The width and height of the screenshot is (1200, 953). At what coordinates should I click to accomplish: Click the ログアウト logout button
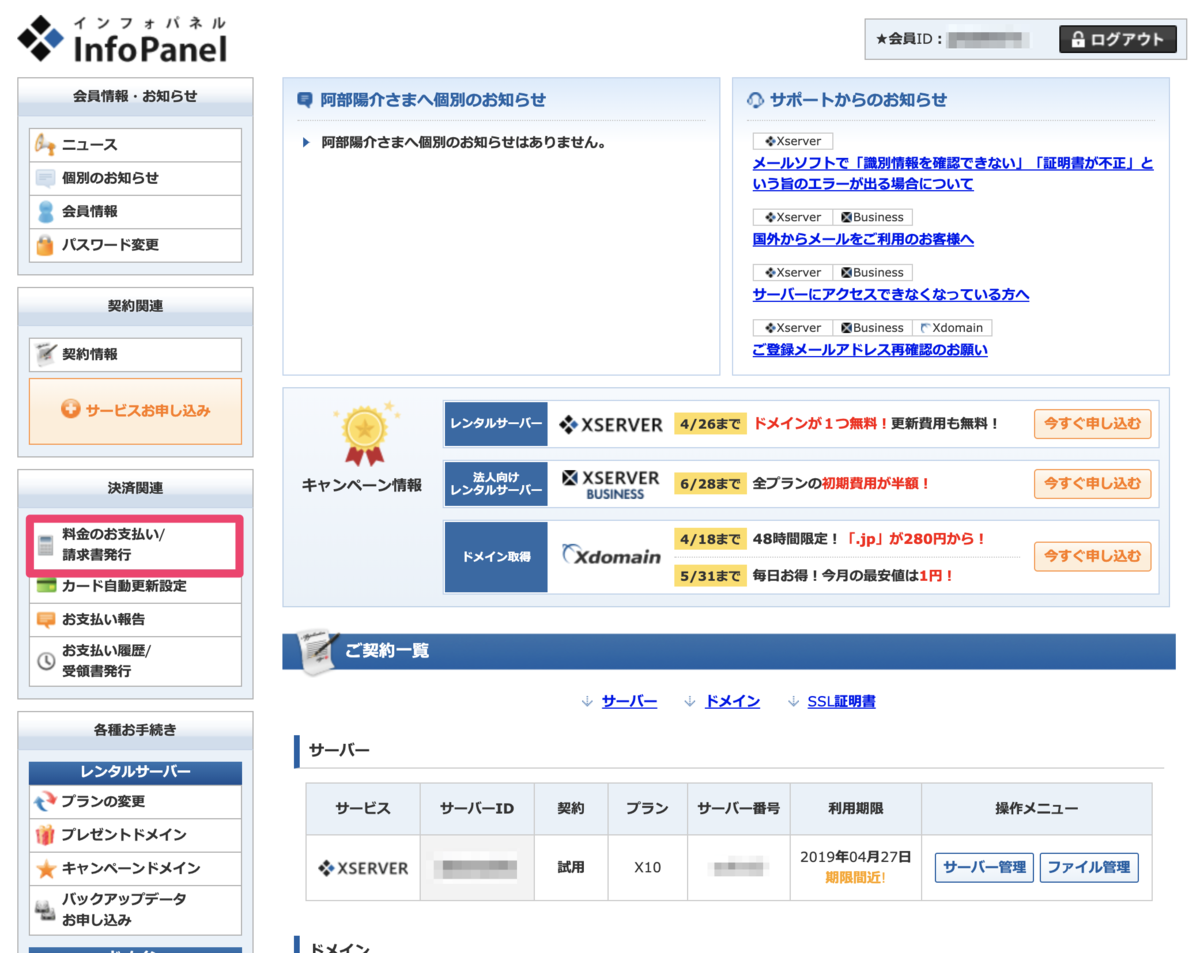(1116, 39)
